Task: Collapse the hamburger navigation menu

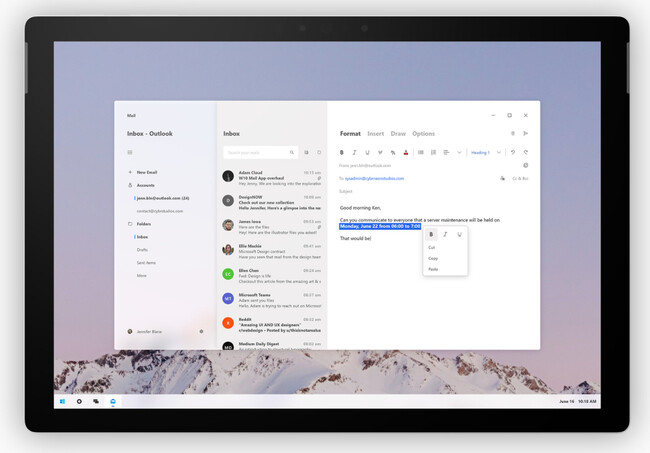Action: (130, 153)
